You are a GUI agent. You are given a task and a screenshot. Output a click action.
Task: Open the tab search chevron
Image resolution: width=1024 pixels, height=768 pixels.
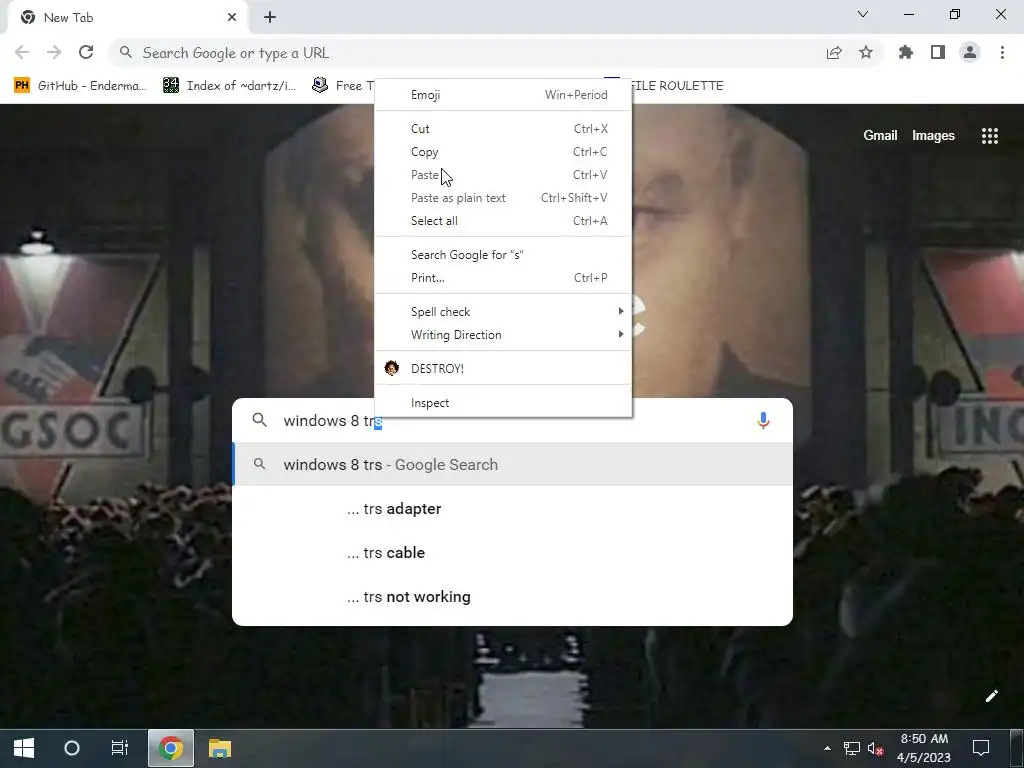[x=863, y=14]
